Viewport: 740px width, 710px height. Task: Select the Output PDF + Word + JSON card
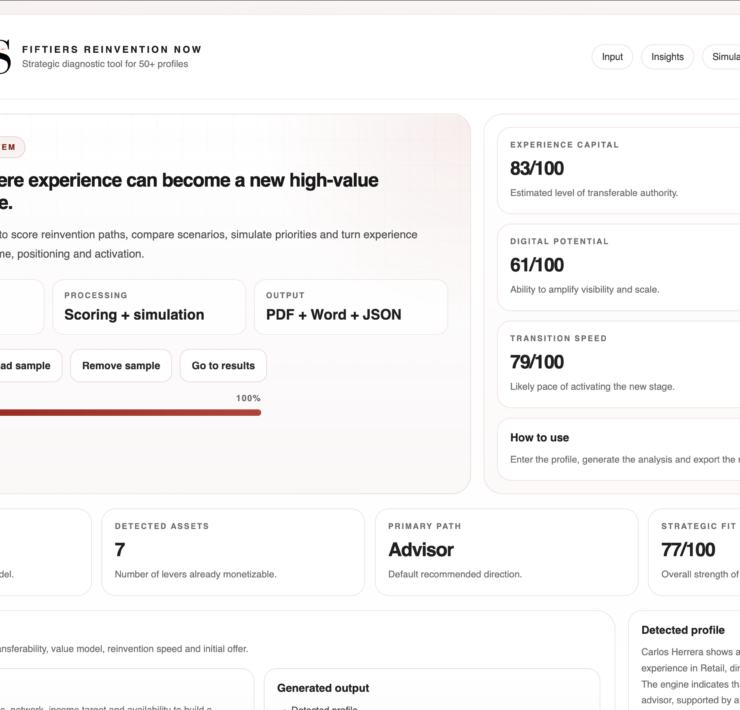pos(350,306)
